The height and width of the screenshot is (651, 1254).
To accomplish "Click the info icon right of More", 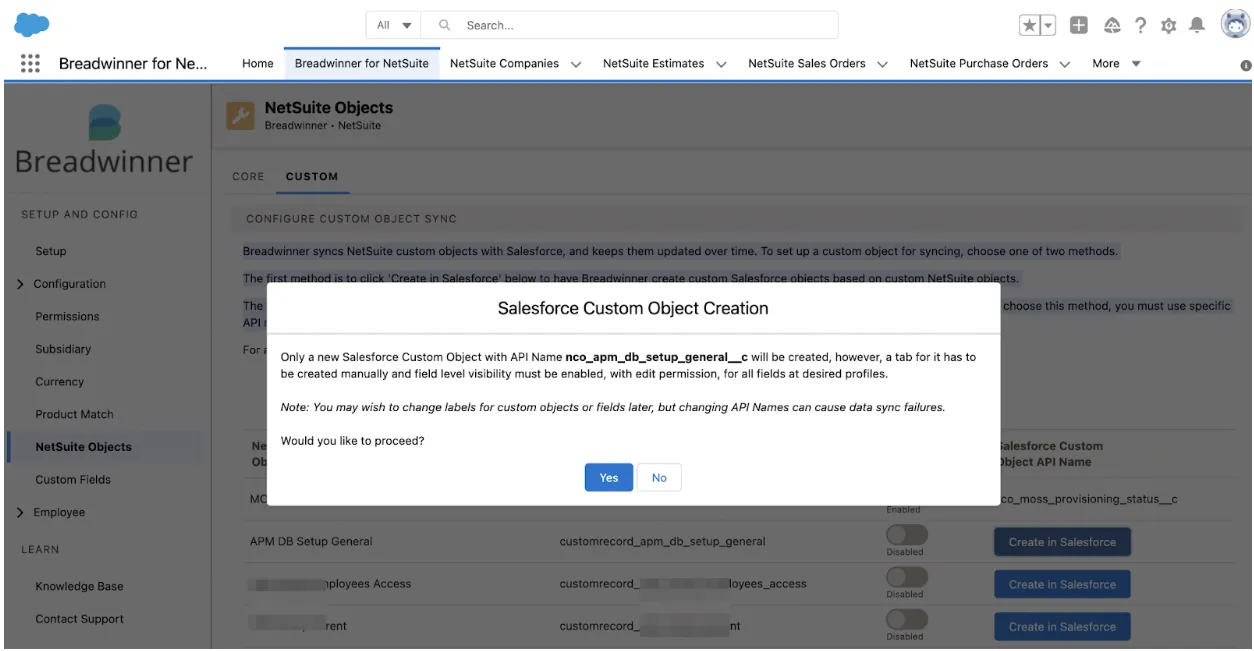I will click(x=1246, y=65).
